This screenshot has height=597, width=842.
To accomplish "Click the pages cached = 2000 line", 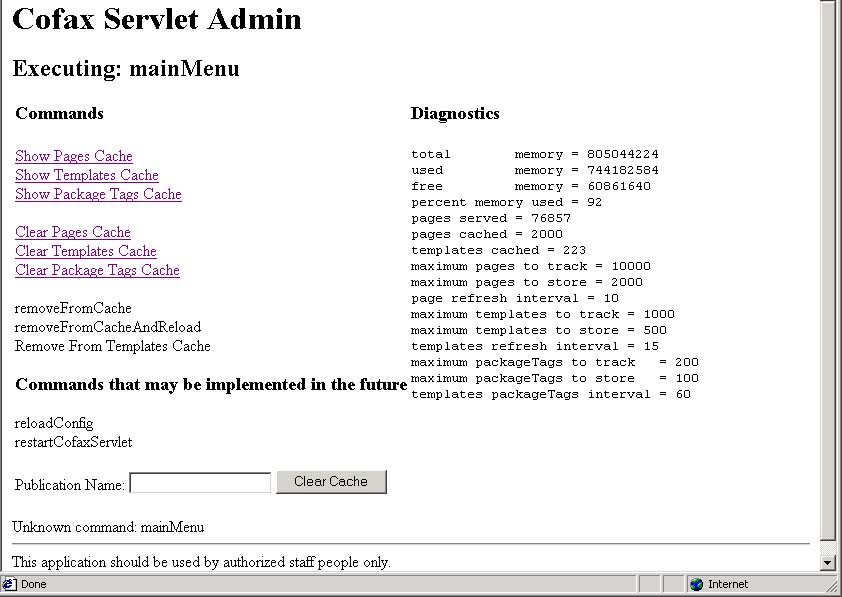I will point(487,235).
